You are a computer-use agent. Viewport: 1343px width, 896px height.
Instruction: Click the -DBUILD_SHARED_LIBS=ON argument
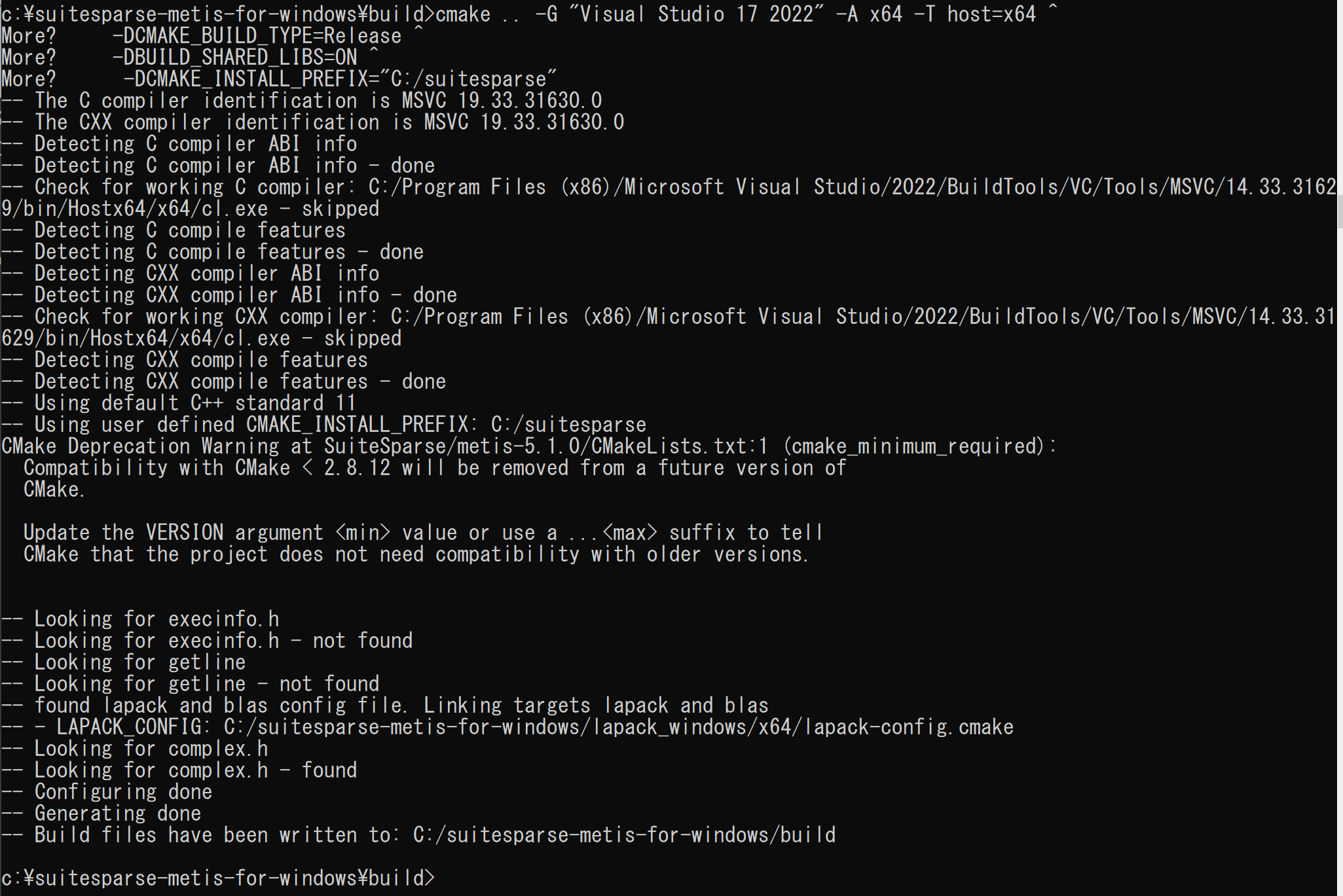tap(234, 58)
